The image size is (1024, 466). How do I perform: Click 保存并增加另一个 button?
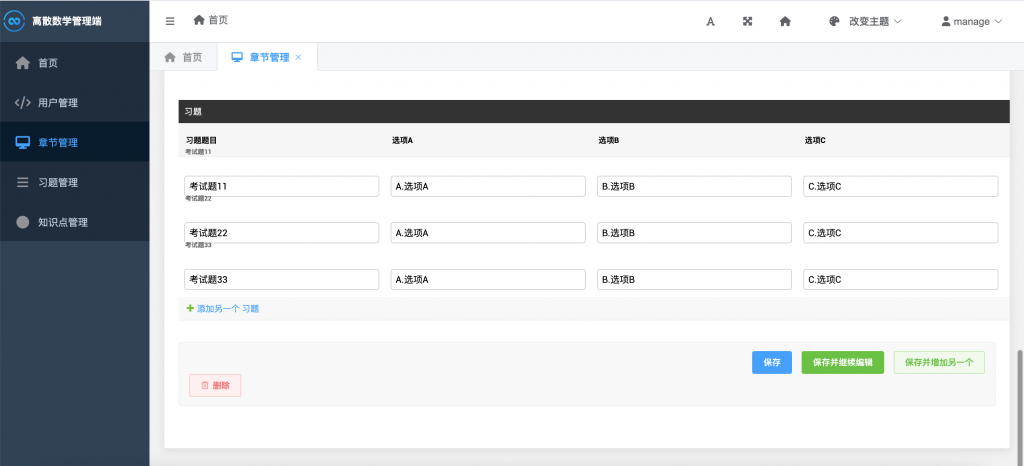point(939,362)
